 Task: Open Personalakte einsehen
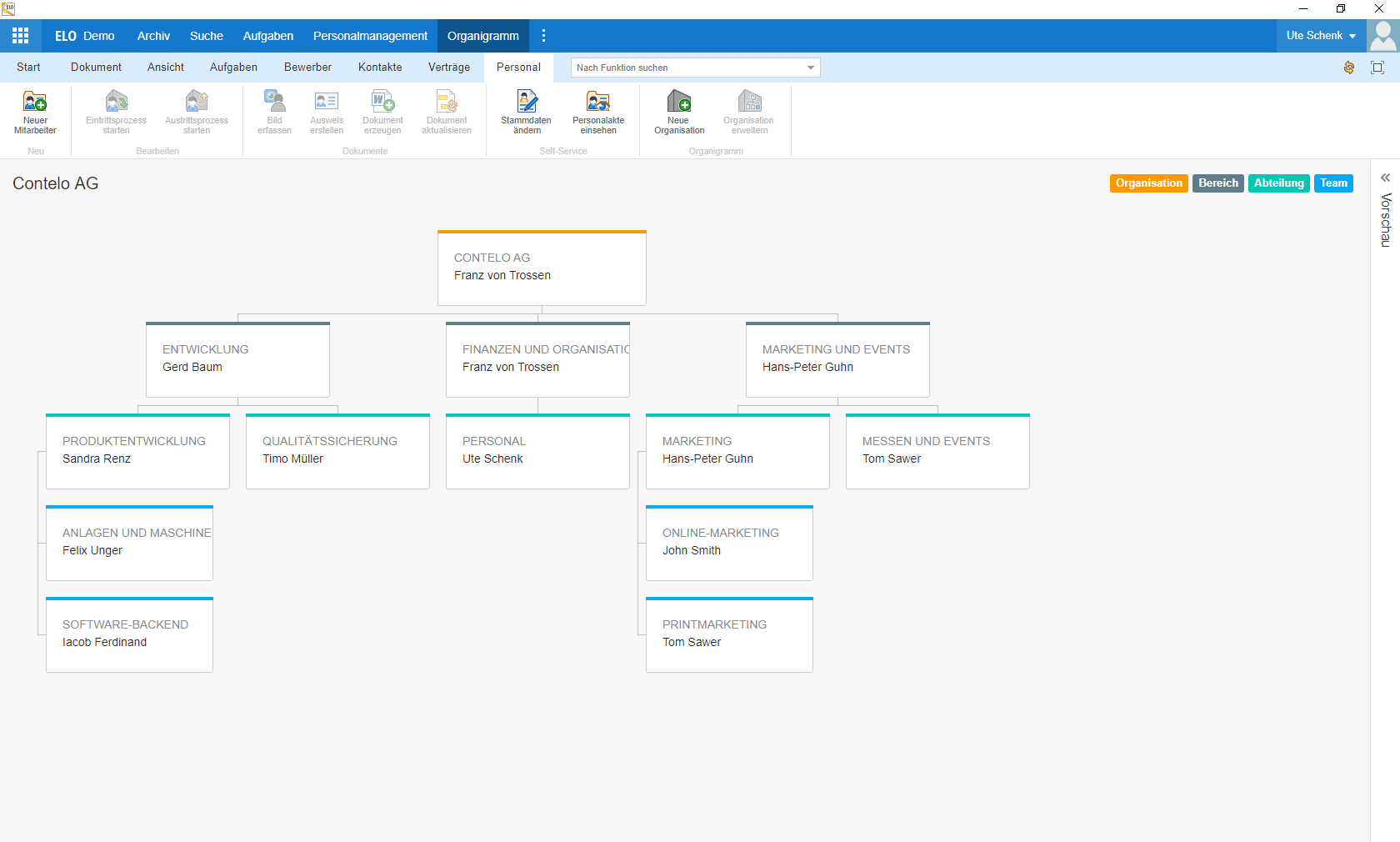point(598,113)
